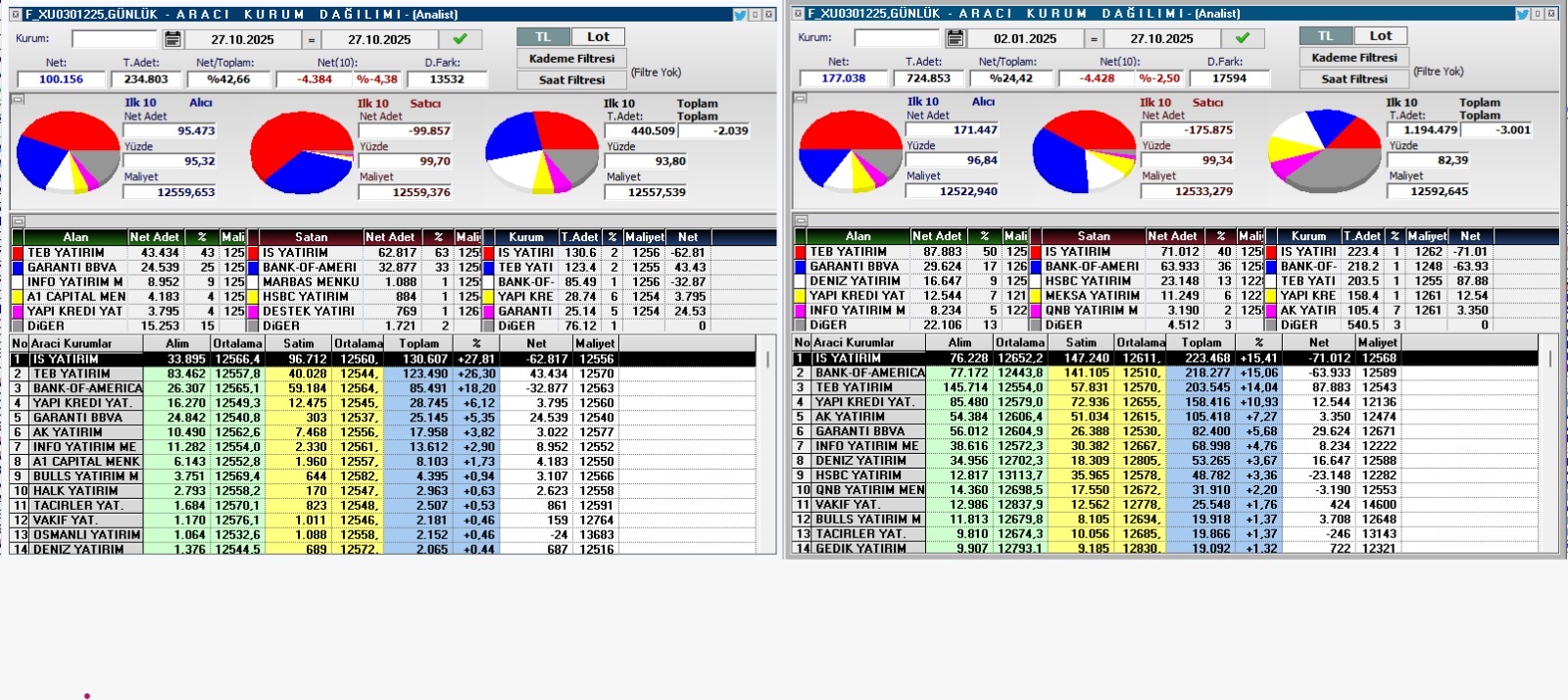
Task: Focus the Kurum input field in left window
Action: pyautogui.click(x=114, y=39)
